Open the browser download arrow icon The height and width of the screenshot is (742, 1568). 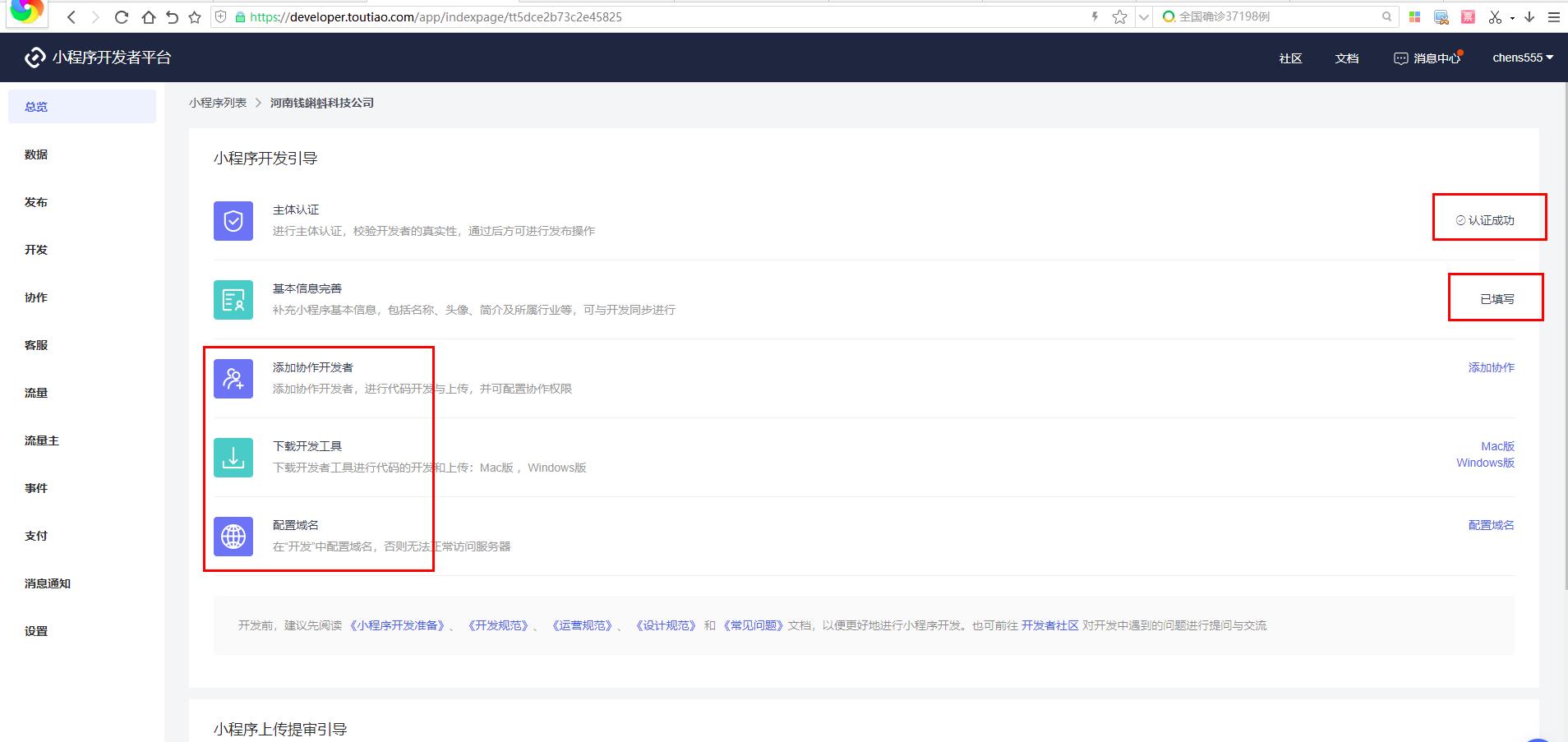pyautogui.click(x=1529, y=16)
